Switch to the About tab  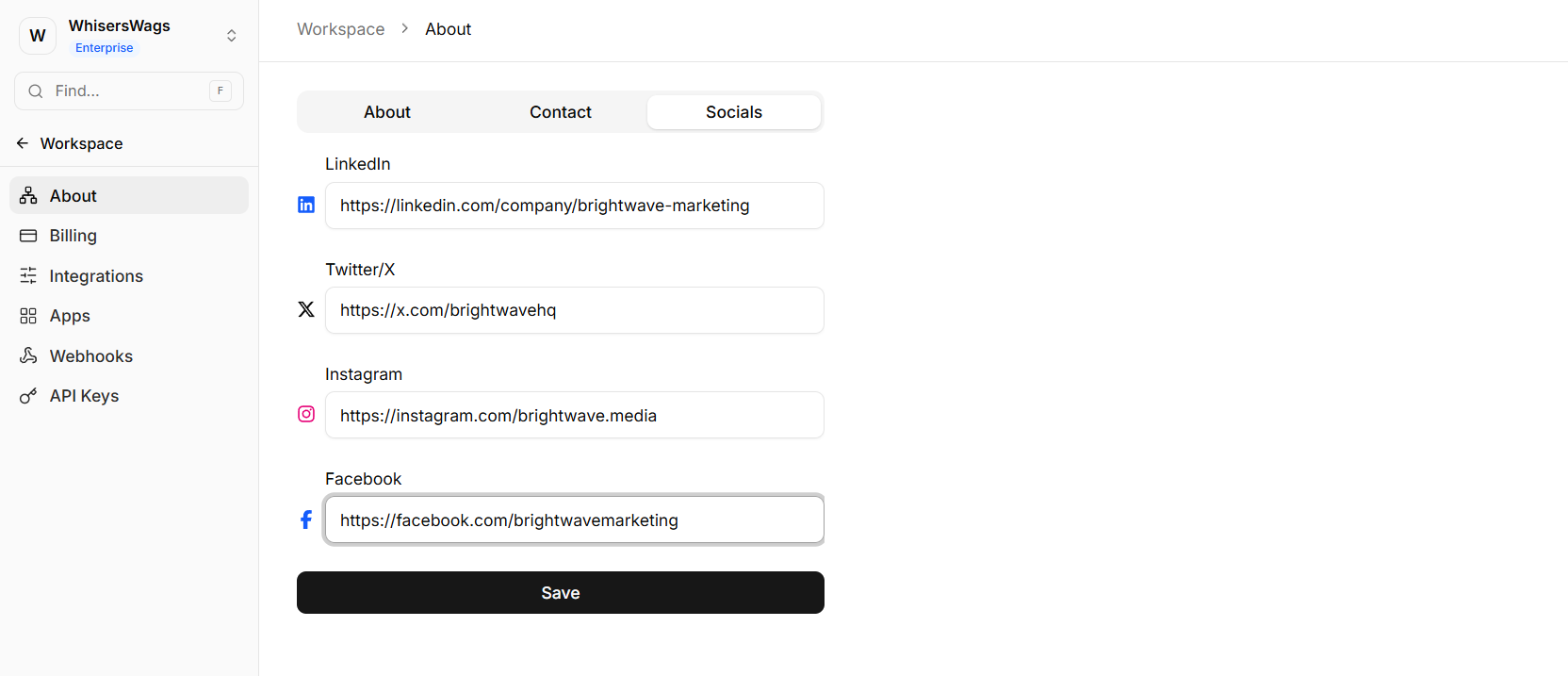point(386,112)
